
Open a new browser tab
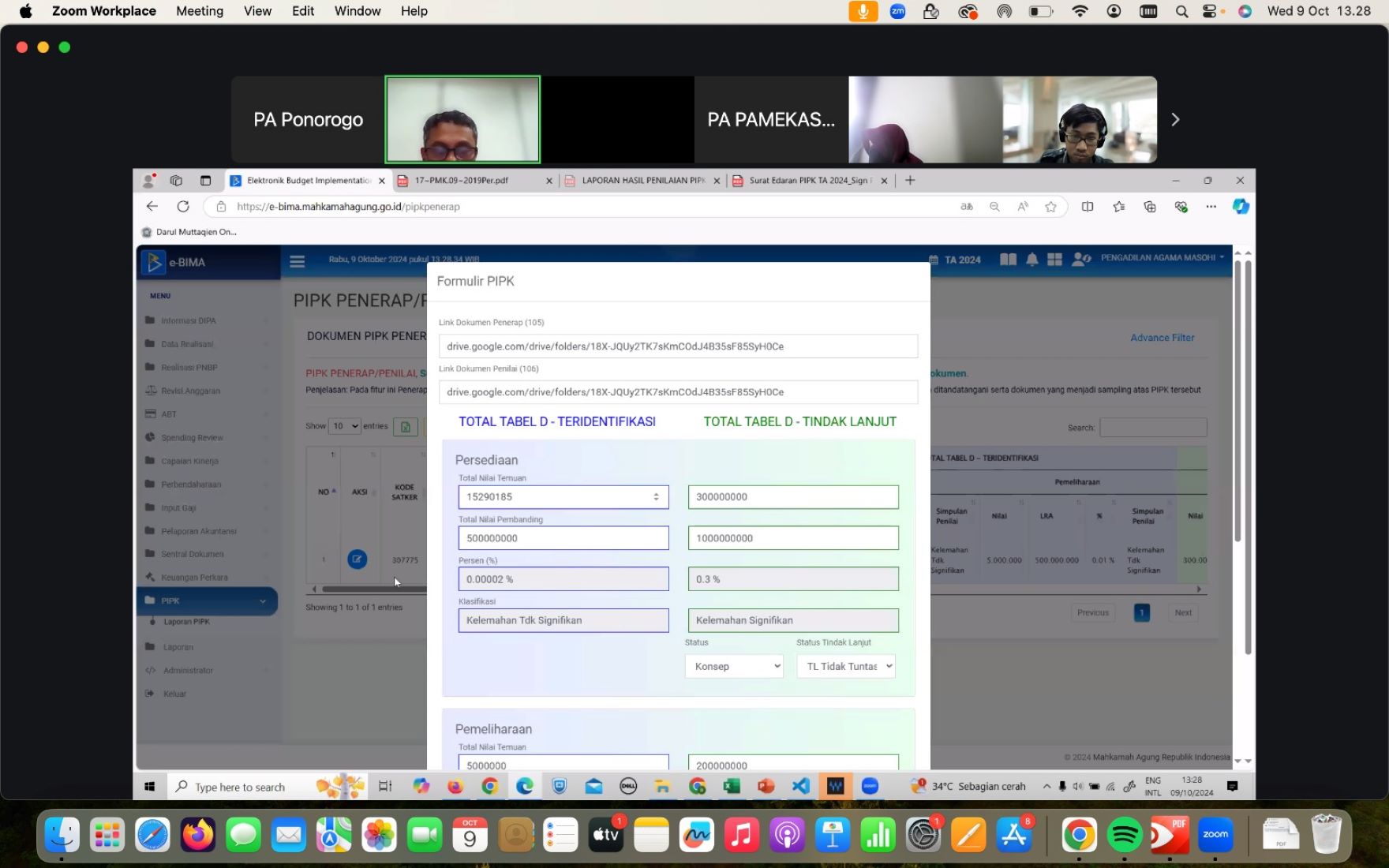tap(910, 181)
